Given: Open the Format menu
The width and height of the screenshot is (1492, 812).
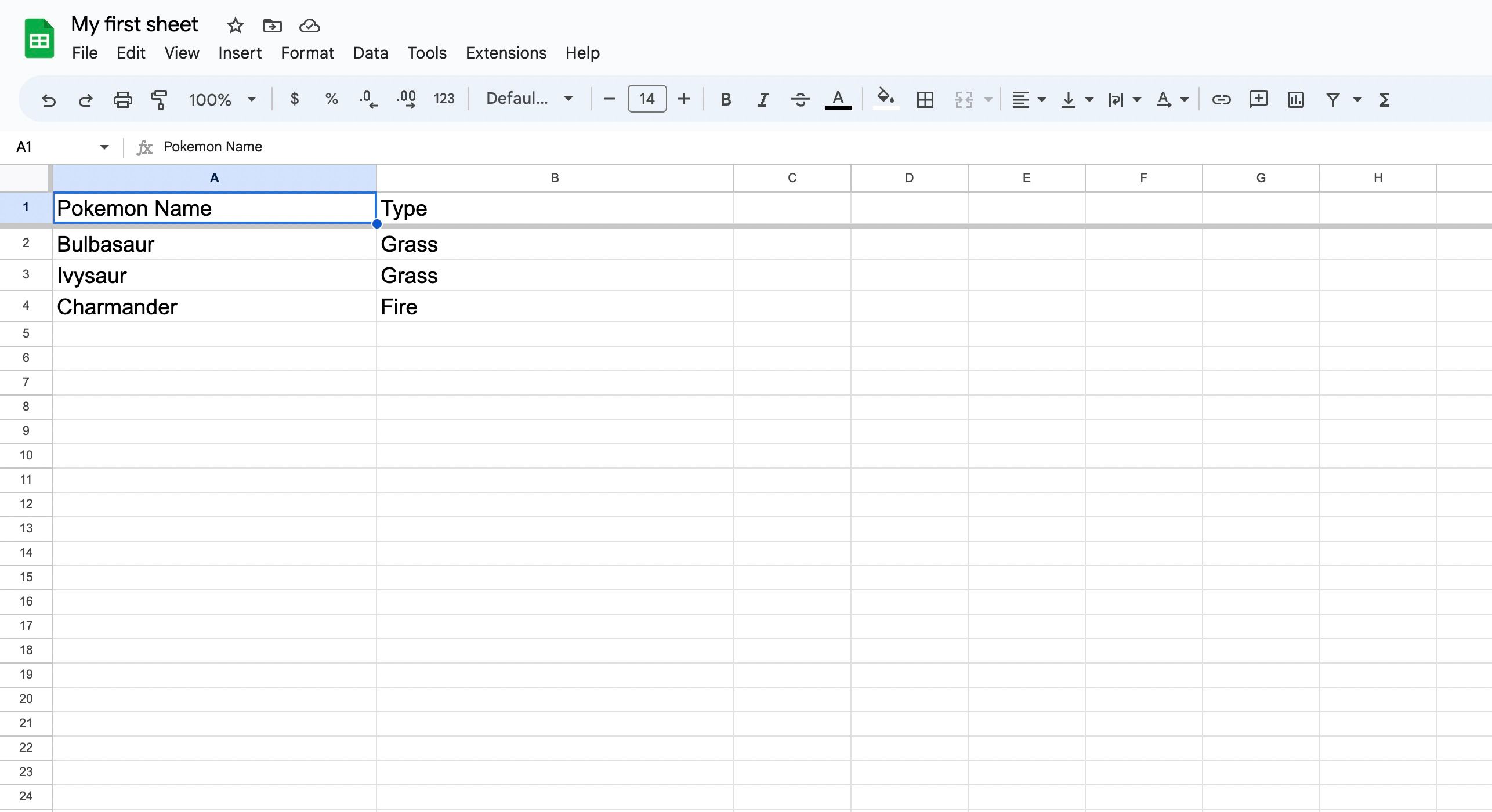Looking at the screenshot, I should pos(307,53).
